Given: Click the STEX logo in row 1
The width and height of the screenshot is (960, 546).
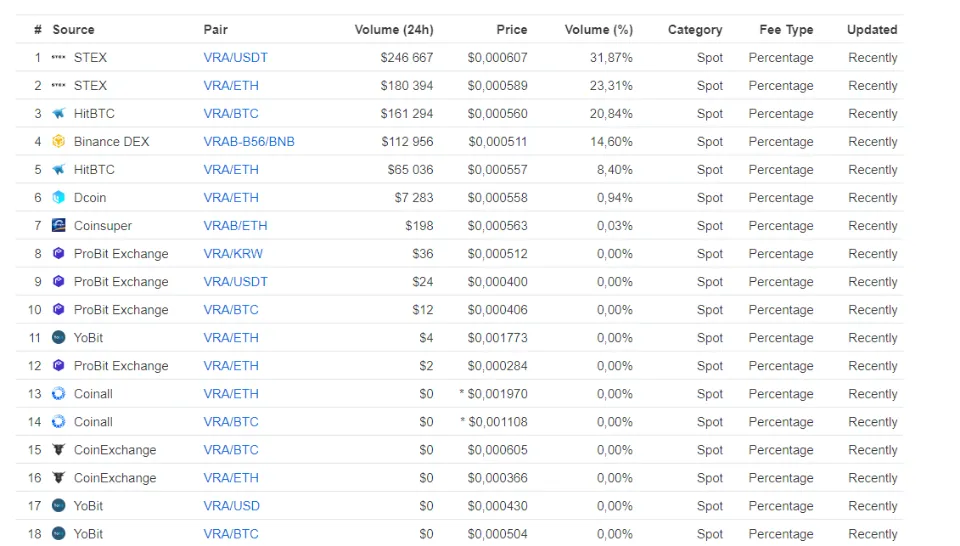Looking at the screenshot, I should tap(58, 58).
